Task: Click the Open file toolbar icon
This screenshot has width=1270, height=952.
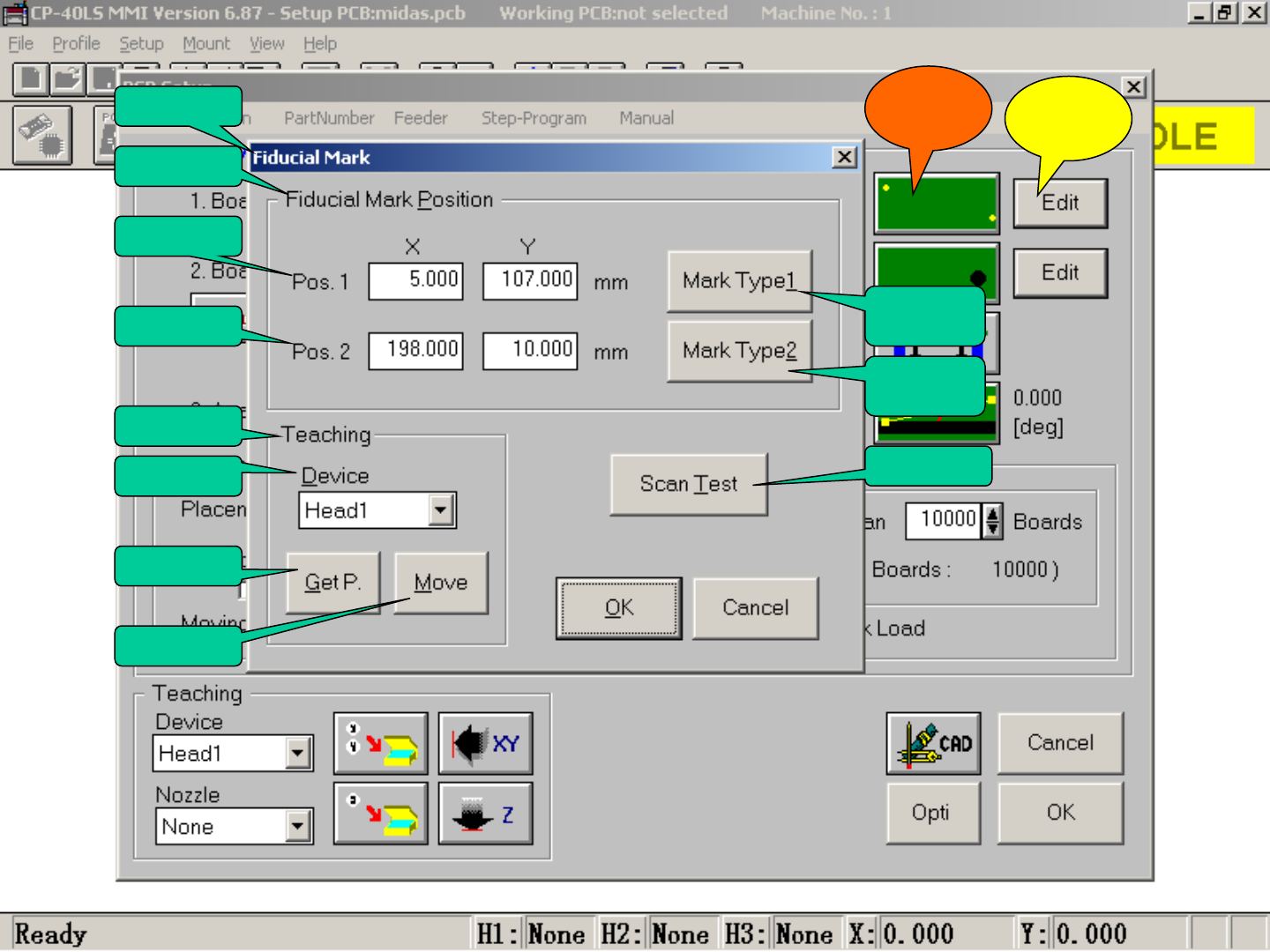Action: coord(67,79)
